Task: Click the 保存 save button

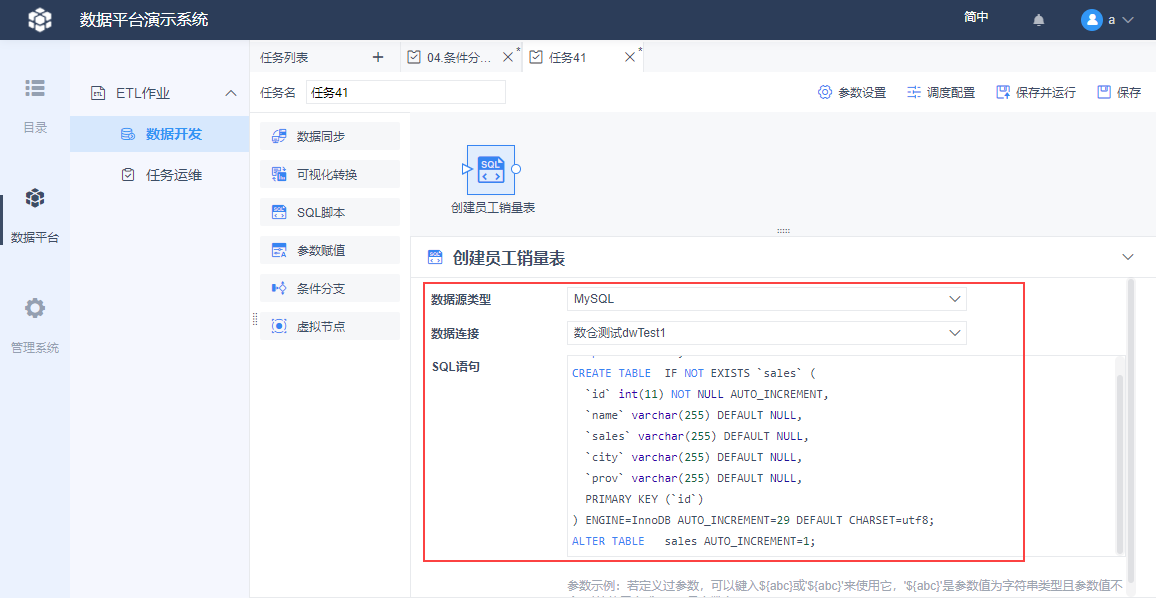Action: coord(1119,92)
